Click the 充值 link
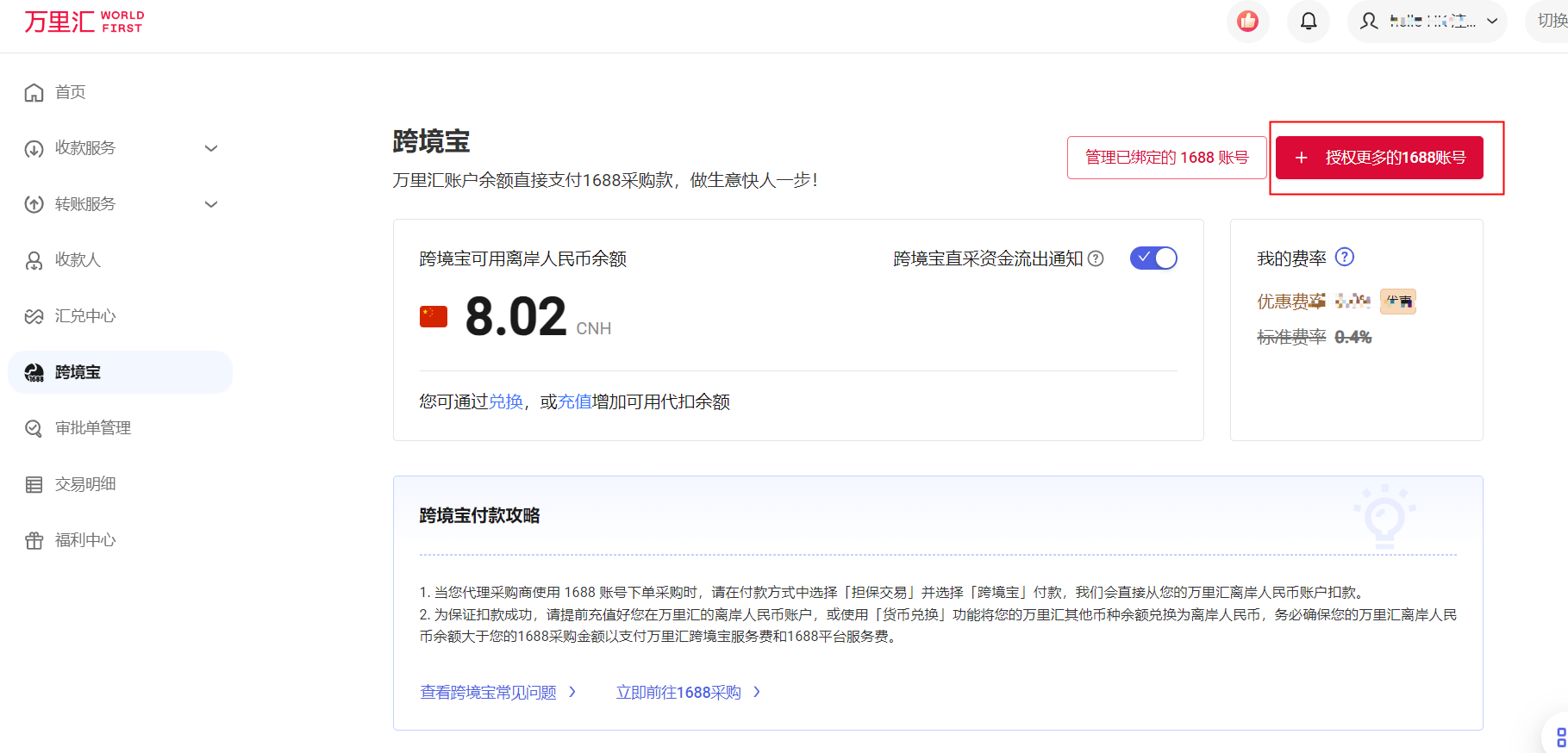This screenshot has width=1568, height=753. (575, 401)
